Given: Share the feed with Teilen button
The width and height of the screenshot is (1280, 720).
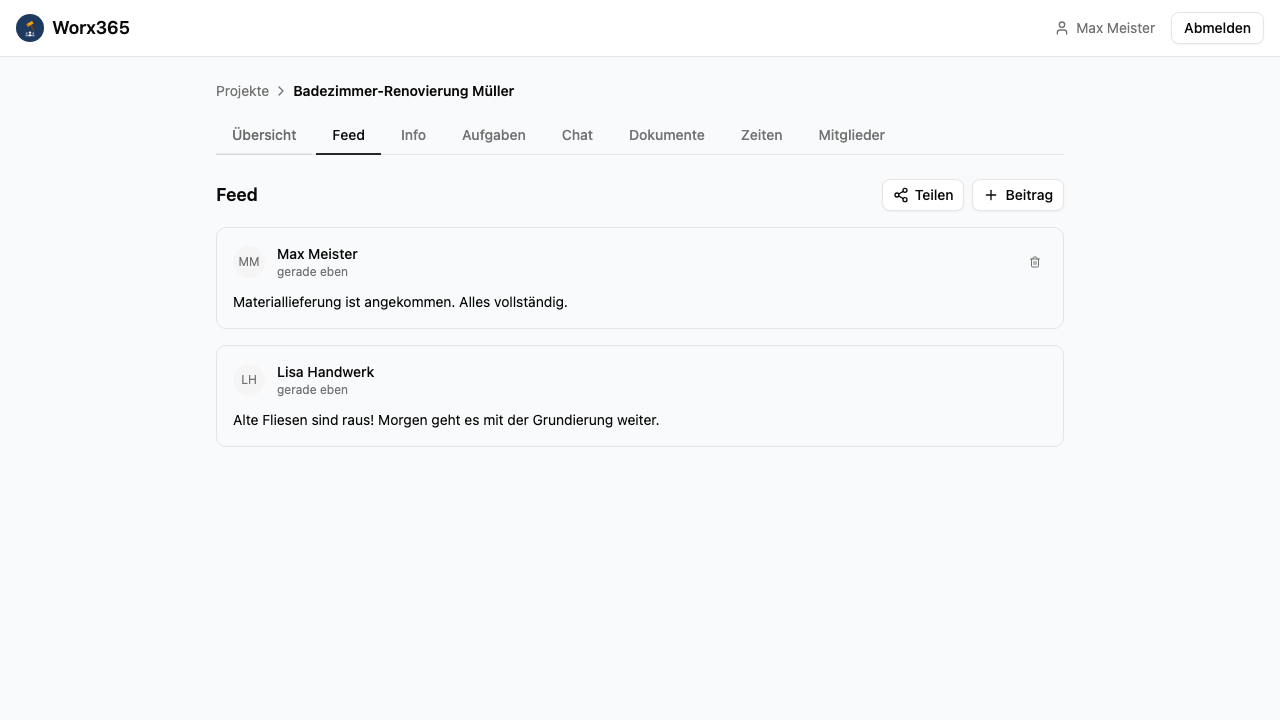Looking at the screenshot, I should coord(922,195).
